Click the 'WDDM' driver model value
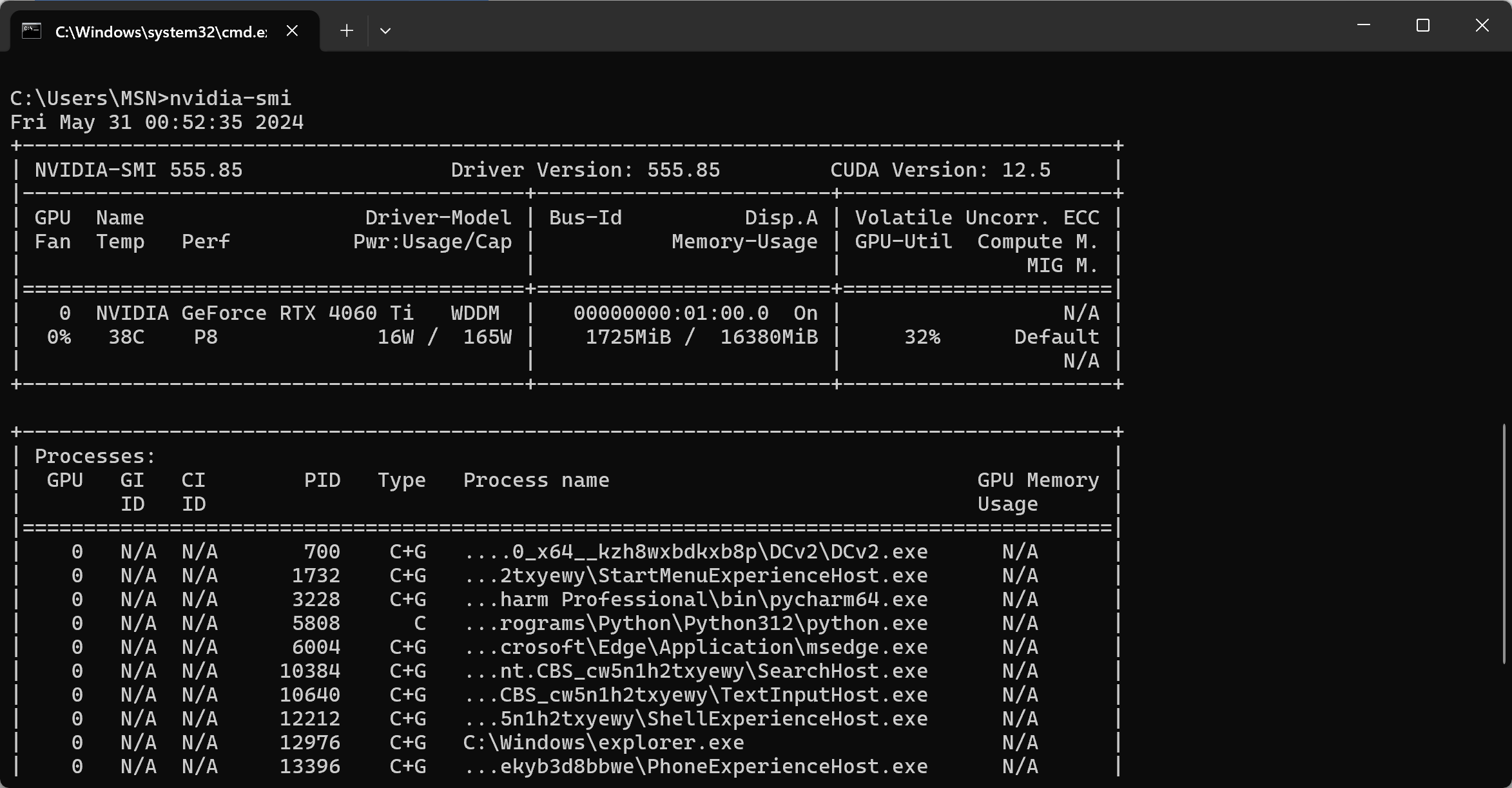The height and width of the screenshot is (788, 1512). pos(475,313)
